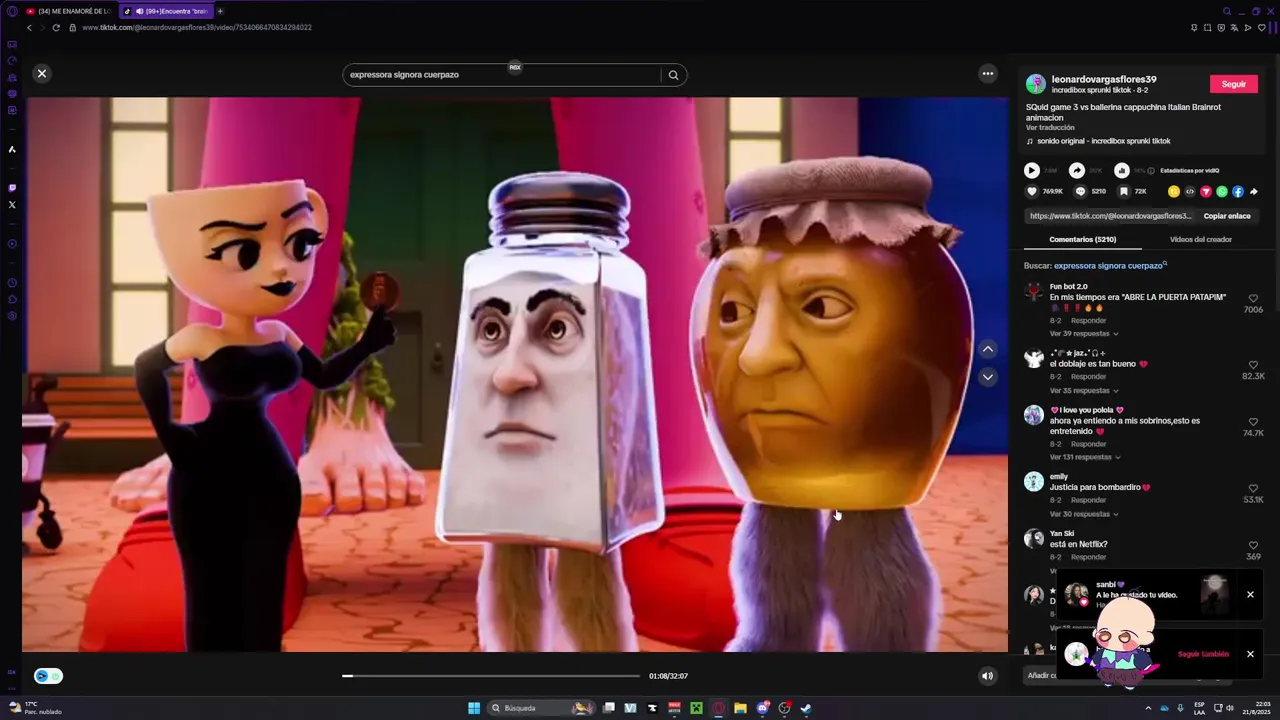Like the video with the heart icon

click(x=1032, y=191)
